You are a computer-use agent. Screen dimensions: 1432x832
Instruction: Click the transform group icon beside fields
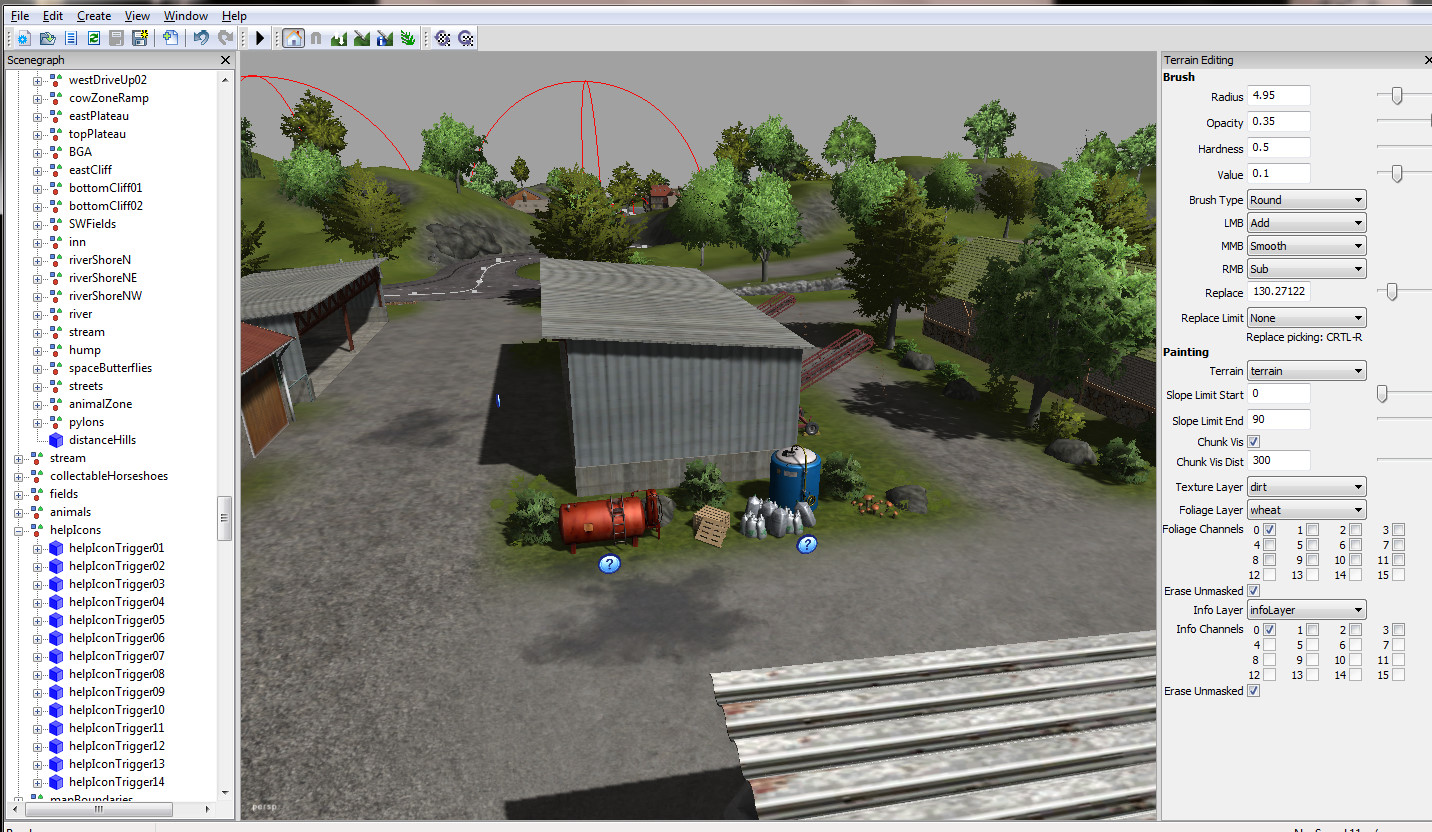(36, 494)
